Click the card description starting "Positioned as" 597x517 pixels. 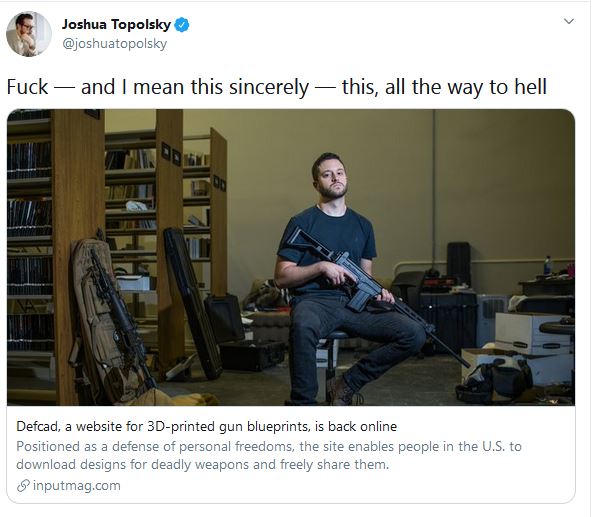tap(269, 455)
